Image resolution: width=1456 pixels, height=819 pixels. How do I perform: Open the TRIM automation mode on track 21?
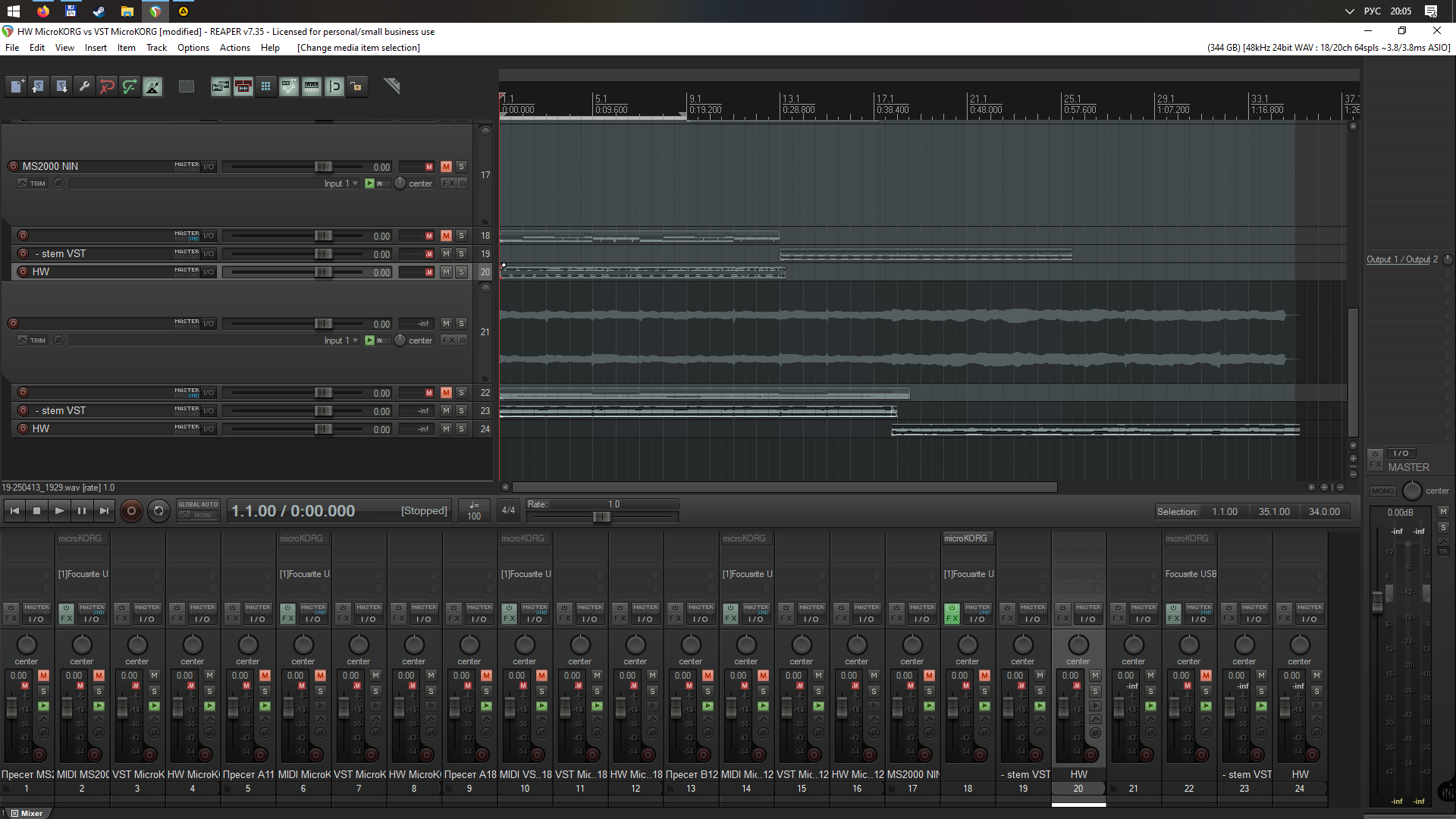pos(32,341)
